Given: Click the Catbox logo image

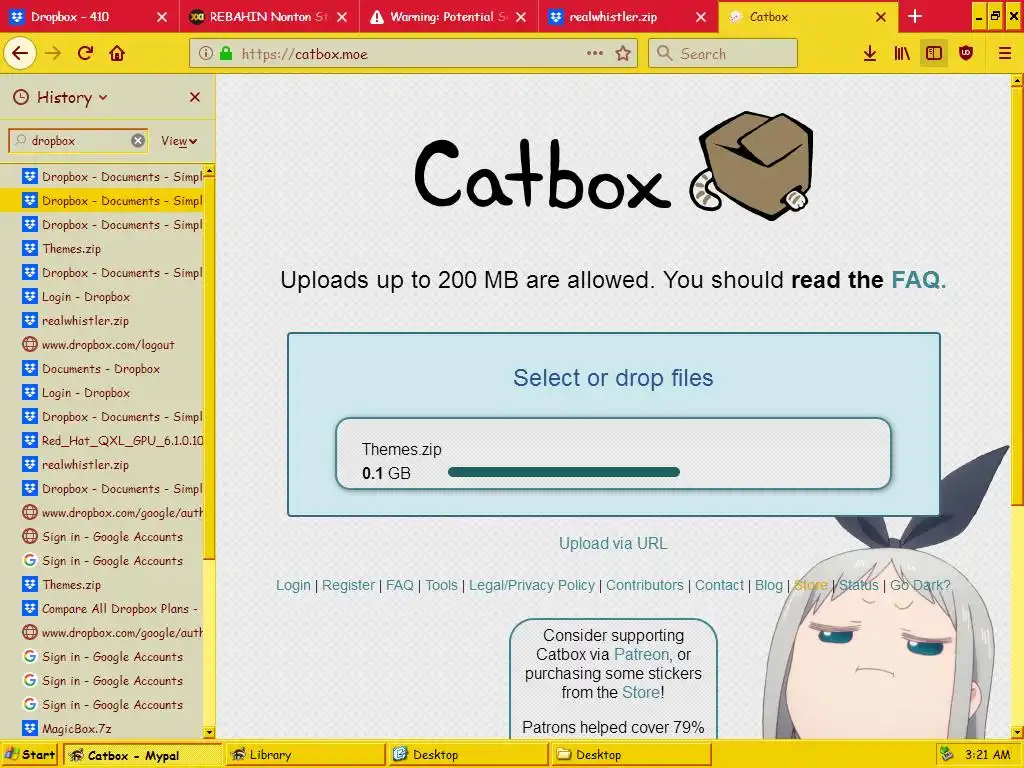Looking at the screenshot, I should (x=613, y=168).
